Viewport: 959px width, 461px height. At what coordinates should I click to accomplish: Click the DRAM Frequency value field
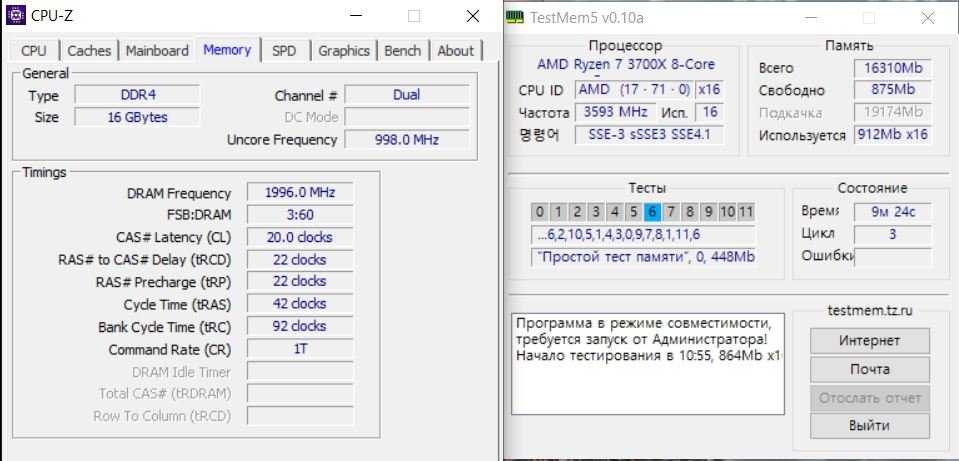click(x=300, y=193)
